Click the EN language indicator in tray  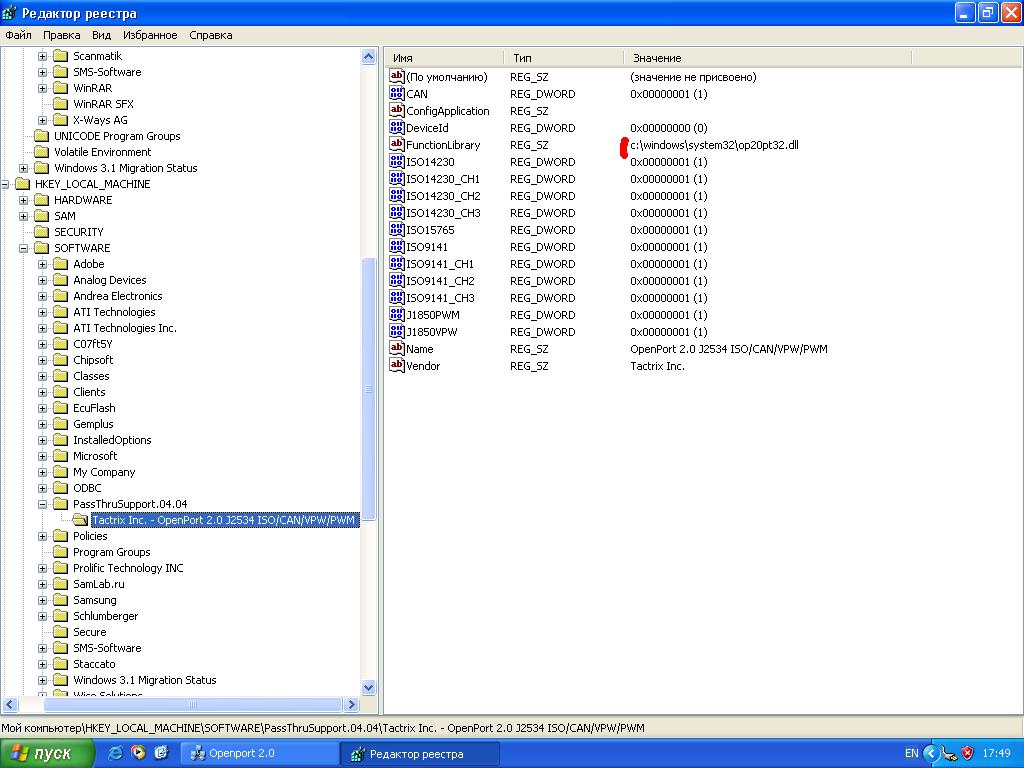coord(912,753)
